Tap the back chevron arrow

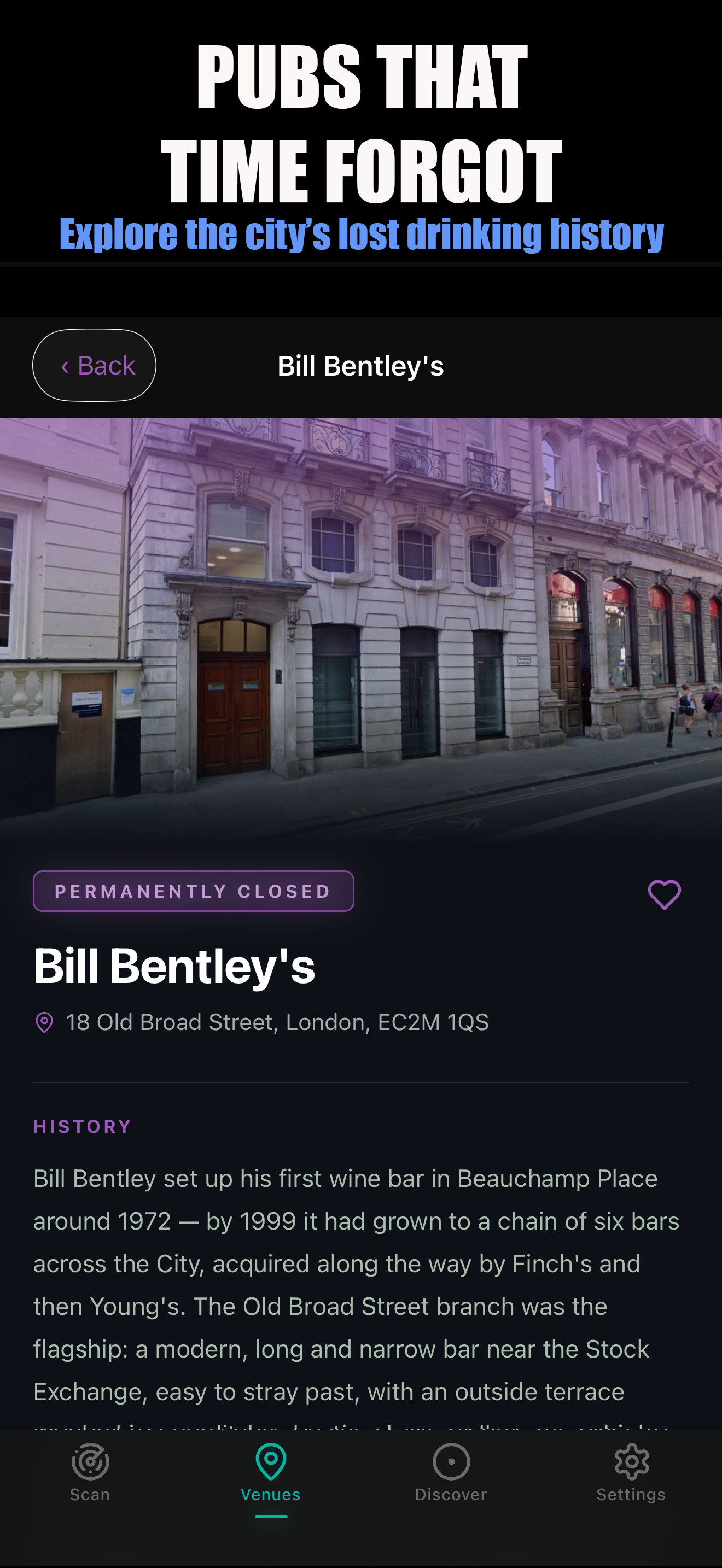point(65,366)
